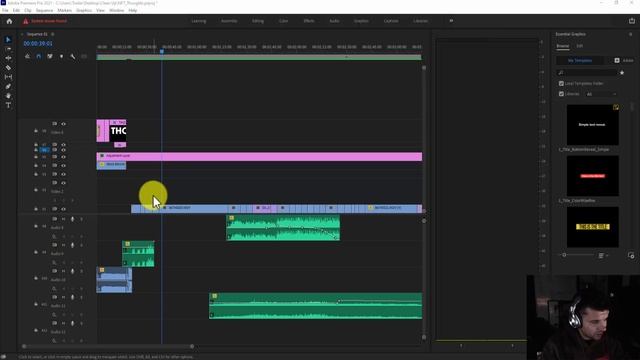Toggle insert sequences as nests button

(27, 56)
